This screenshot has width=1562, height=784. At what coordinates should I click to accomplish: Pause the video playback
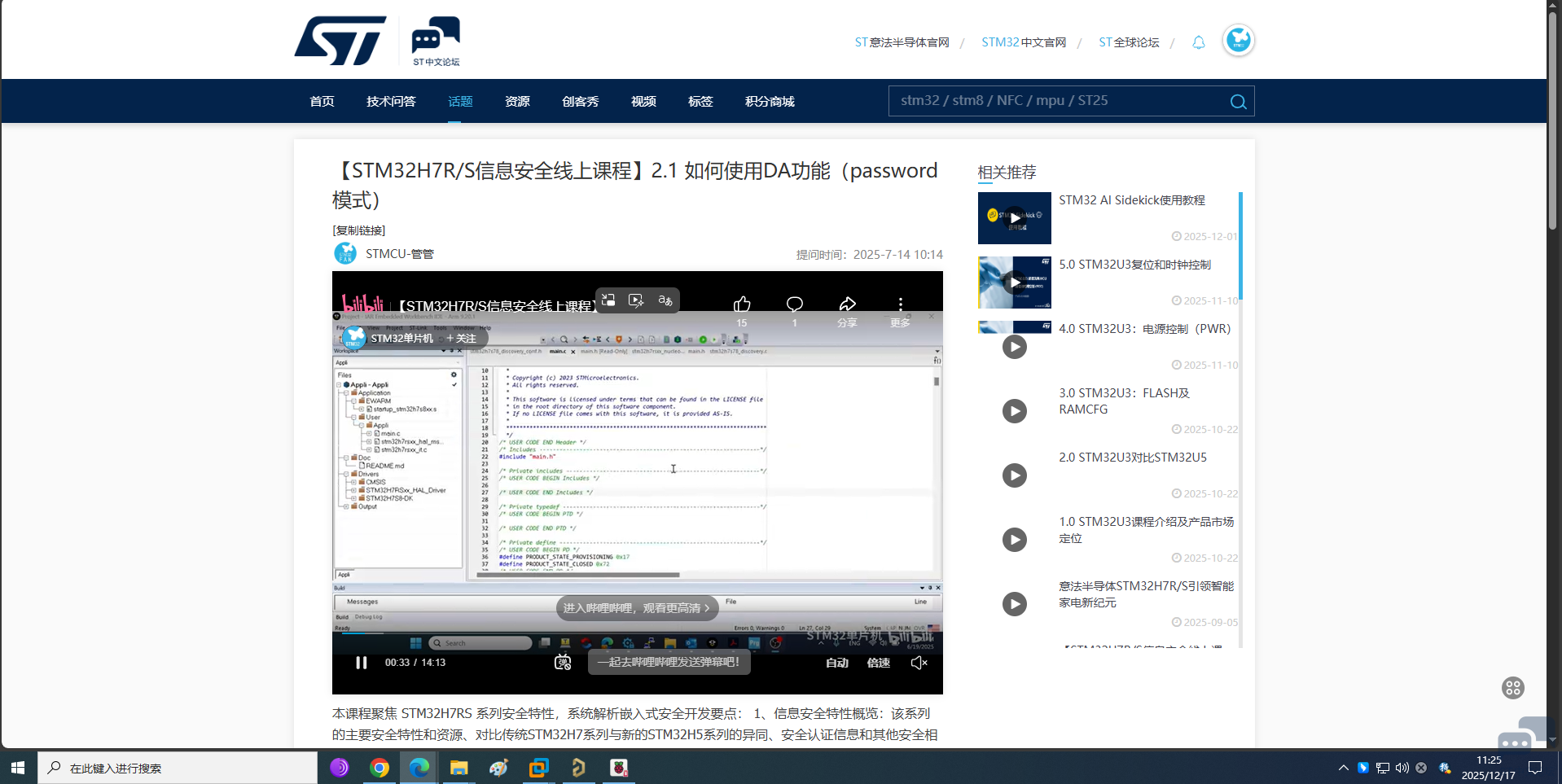tap(362, 663)
